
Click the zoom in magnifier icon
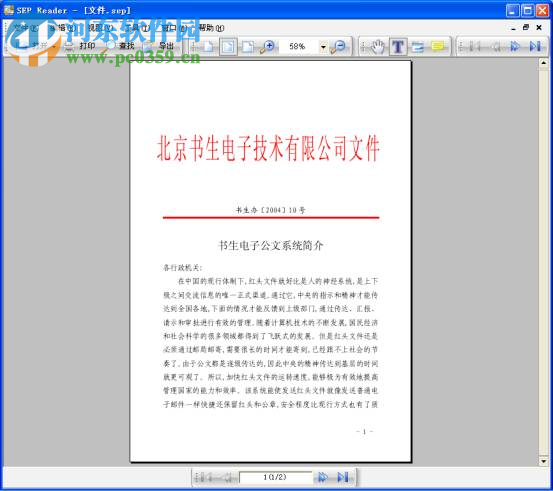[267, 47]
